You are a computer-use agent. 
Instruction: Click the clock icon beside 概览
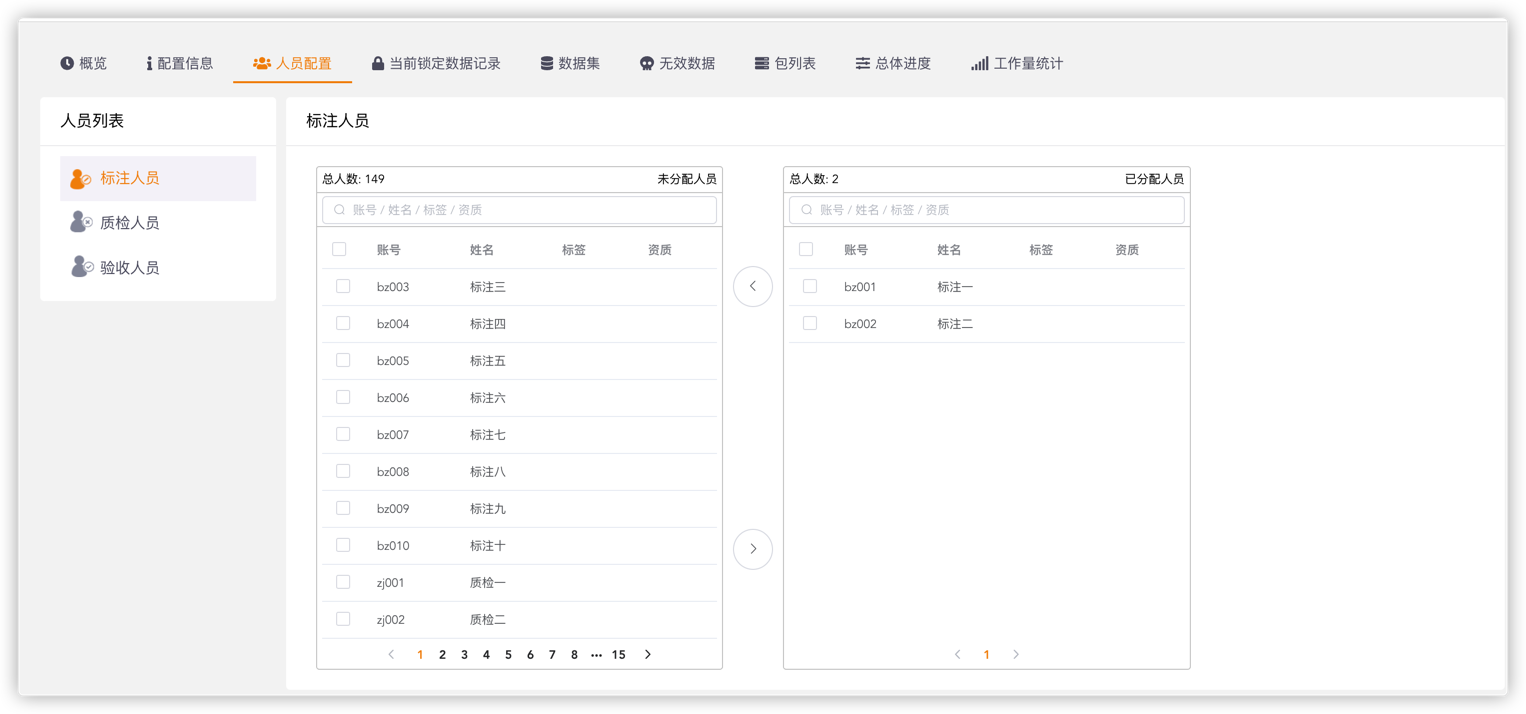(x=67, y=63)
